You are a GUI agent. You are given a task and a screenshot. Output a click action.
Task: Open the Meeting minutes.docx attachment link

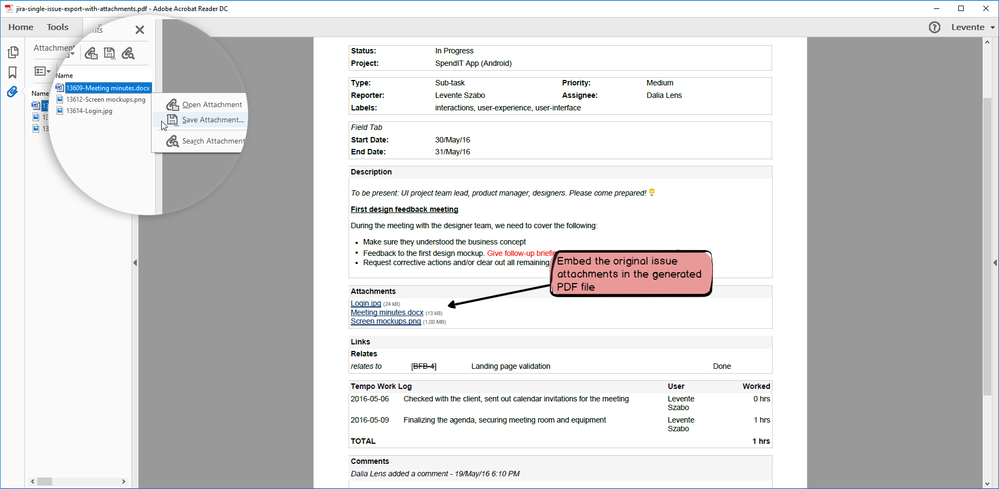[x=387, y=313]
